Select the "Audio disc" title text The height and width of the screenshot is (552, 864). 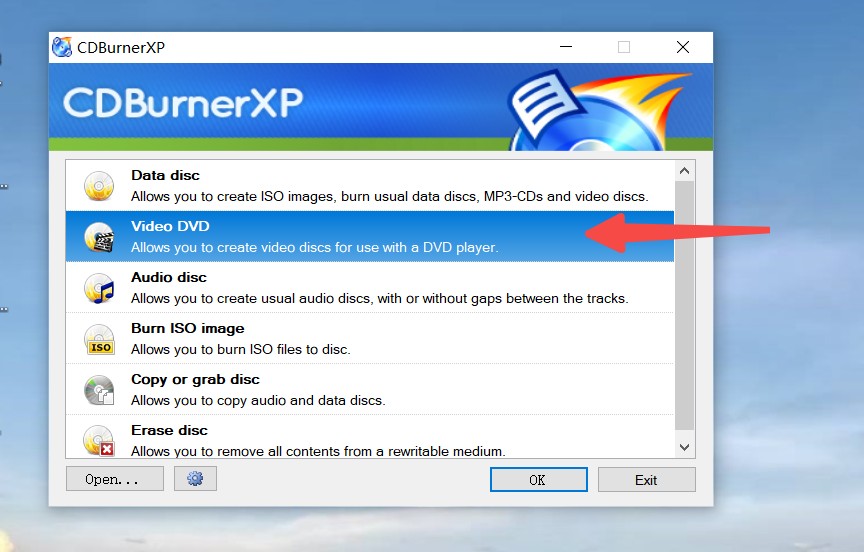pos(169,277)
